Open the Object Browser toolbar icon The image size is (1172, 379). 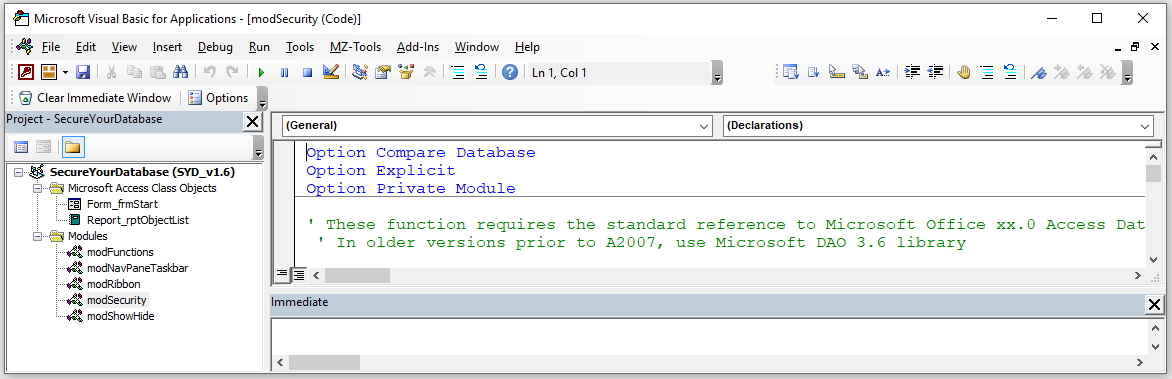coord(407,73)
